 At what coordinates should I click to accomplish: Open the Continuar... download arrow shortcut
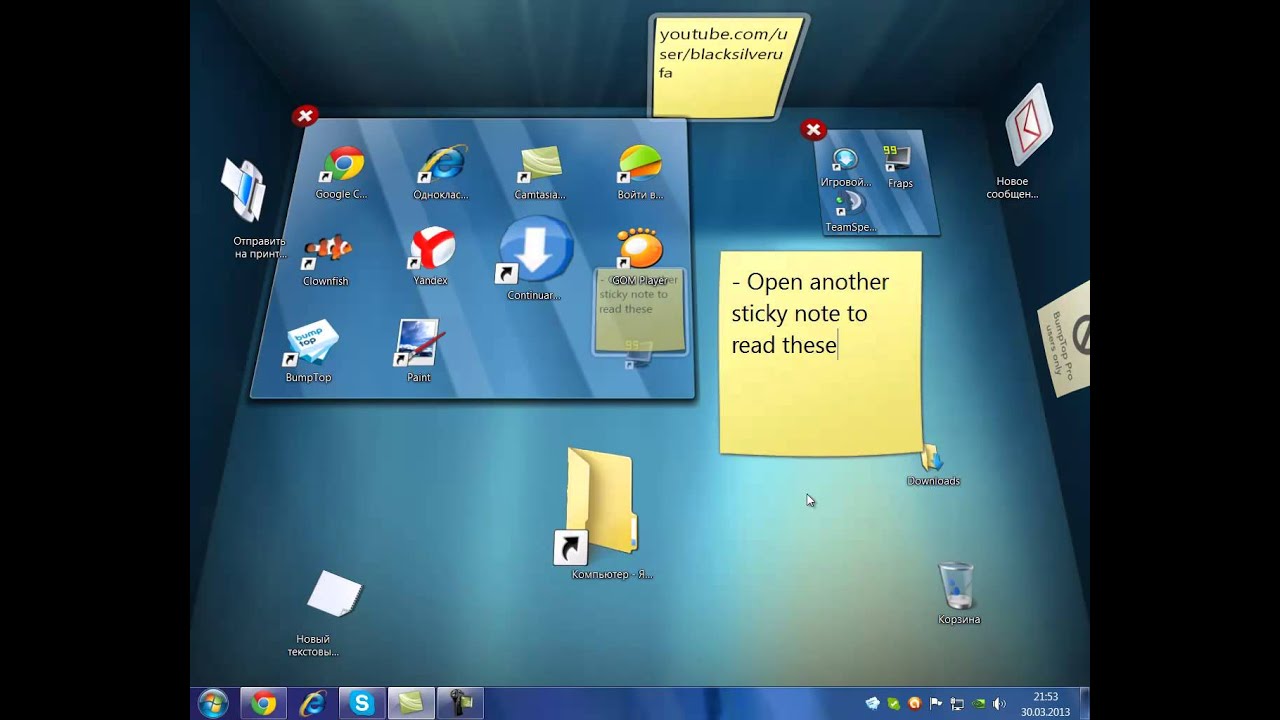[535, 250]
